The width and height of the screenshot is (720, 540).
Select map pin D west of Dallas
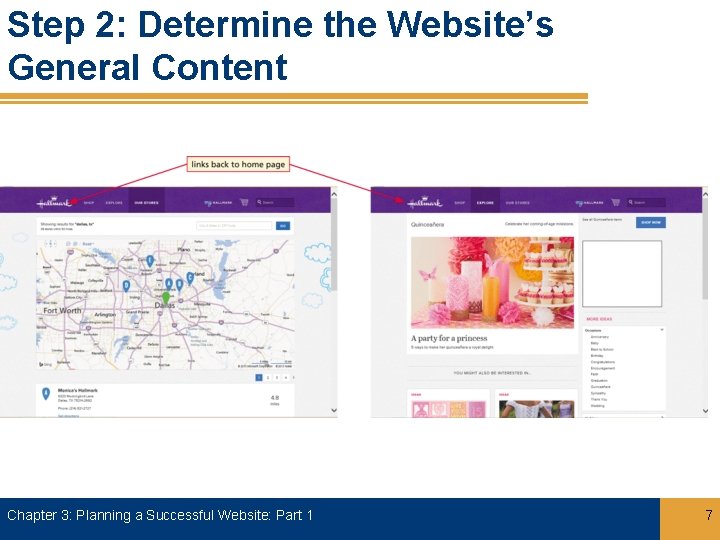pos(126,286)
